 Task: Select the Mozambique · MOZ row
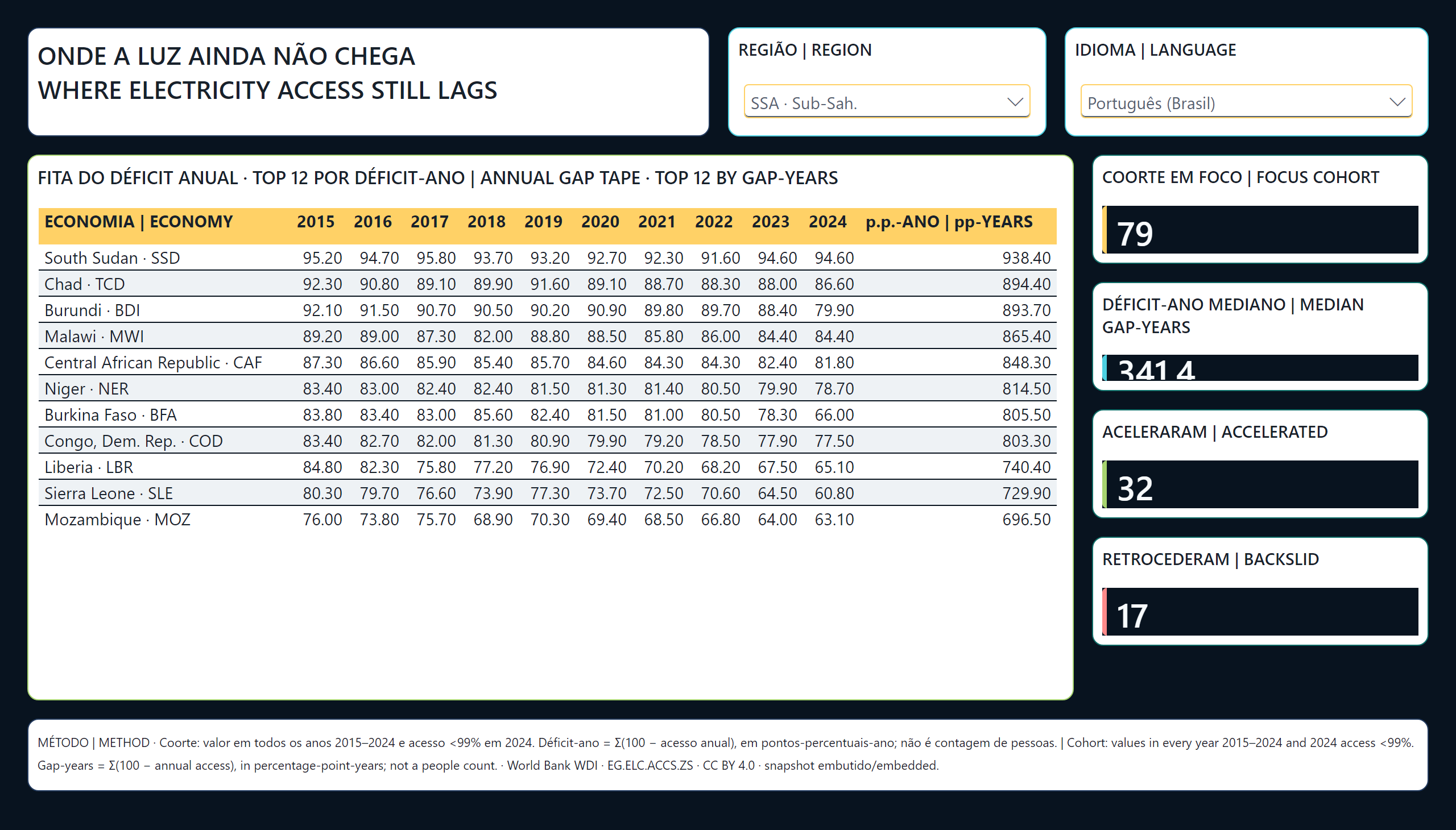click(547, 520)
